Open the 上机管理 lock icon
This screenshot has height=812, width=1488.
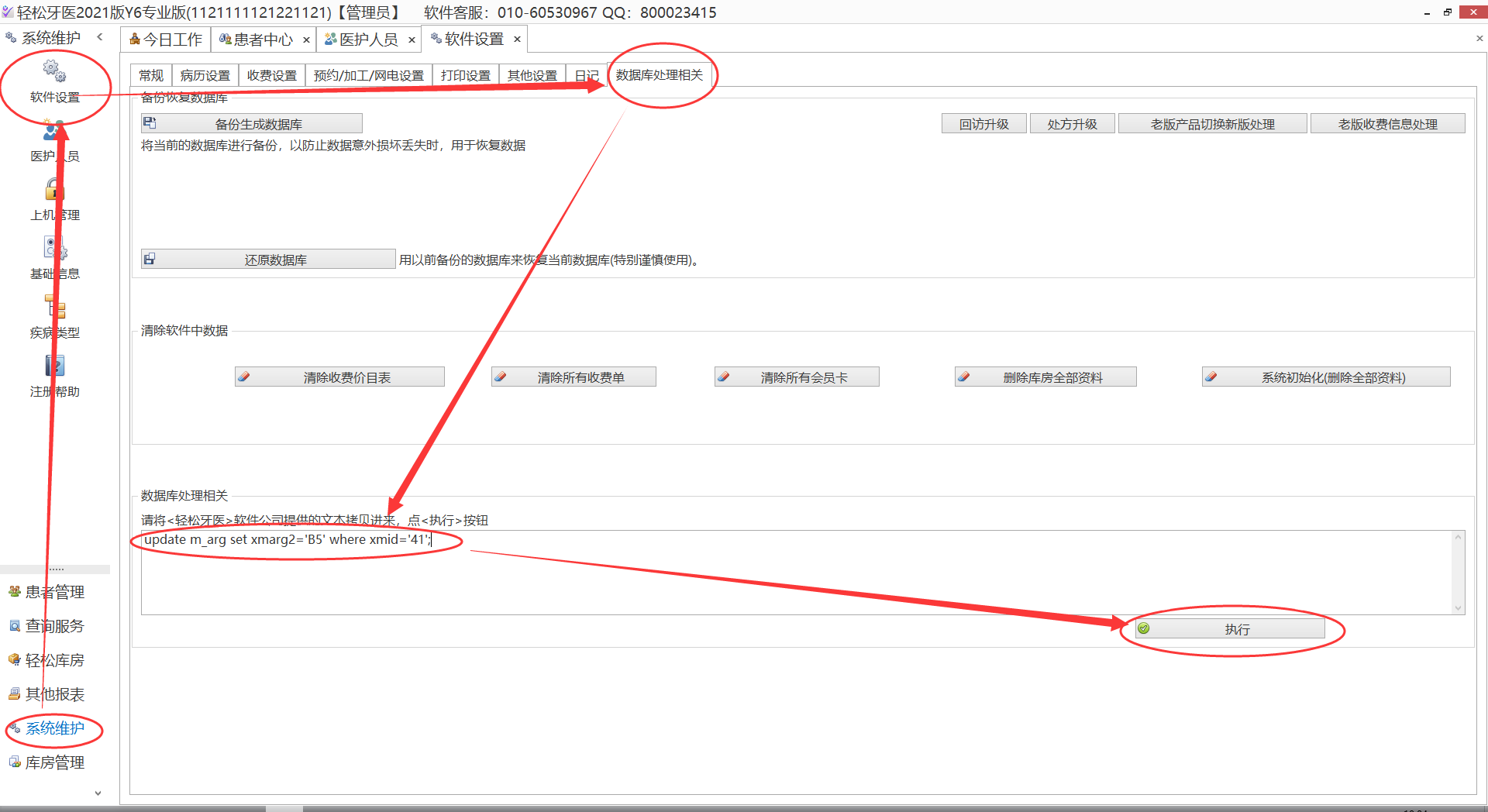pyautogui.click(x=54, y=189)
